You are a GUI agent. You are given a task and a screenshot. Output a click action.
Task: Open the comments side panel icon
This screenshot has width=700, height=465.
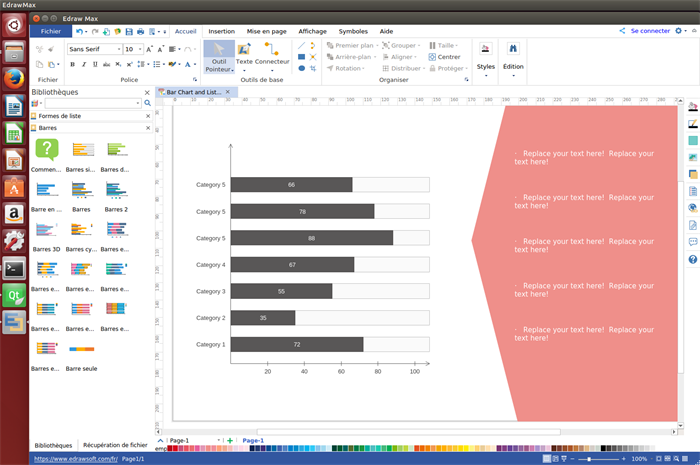coord(693,242)
